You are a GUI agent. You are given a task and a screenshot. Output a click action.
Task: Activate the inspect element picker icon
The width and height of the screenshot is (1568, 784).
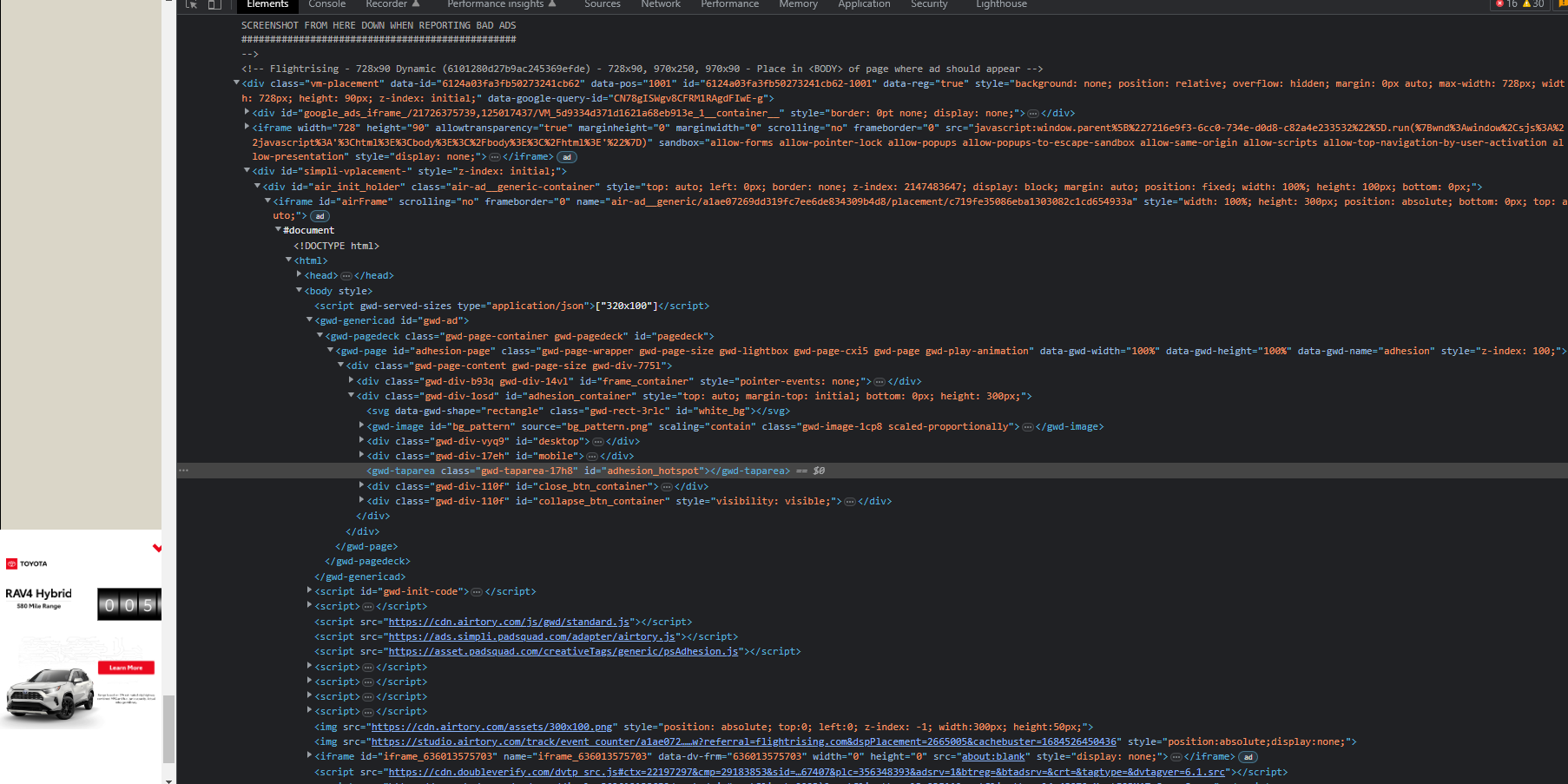[x=192, y=4]
